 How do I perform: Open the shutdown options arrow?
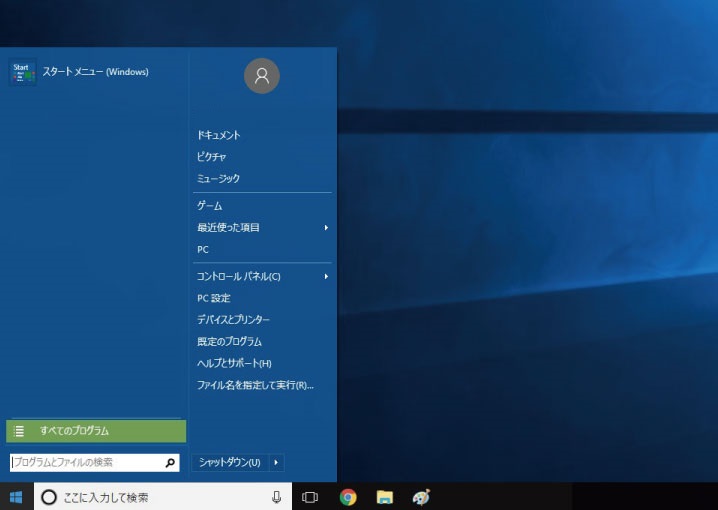(276, 463)
